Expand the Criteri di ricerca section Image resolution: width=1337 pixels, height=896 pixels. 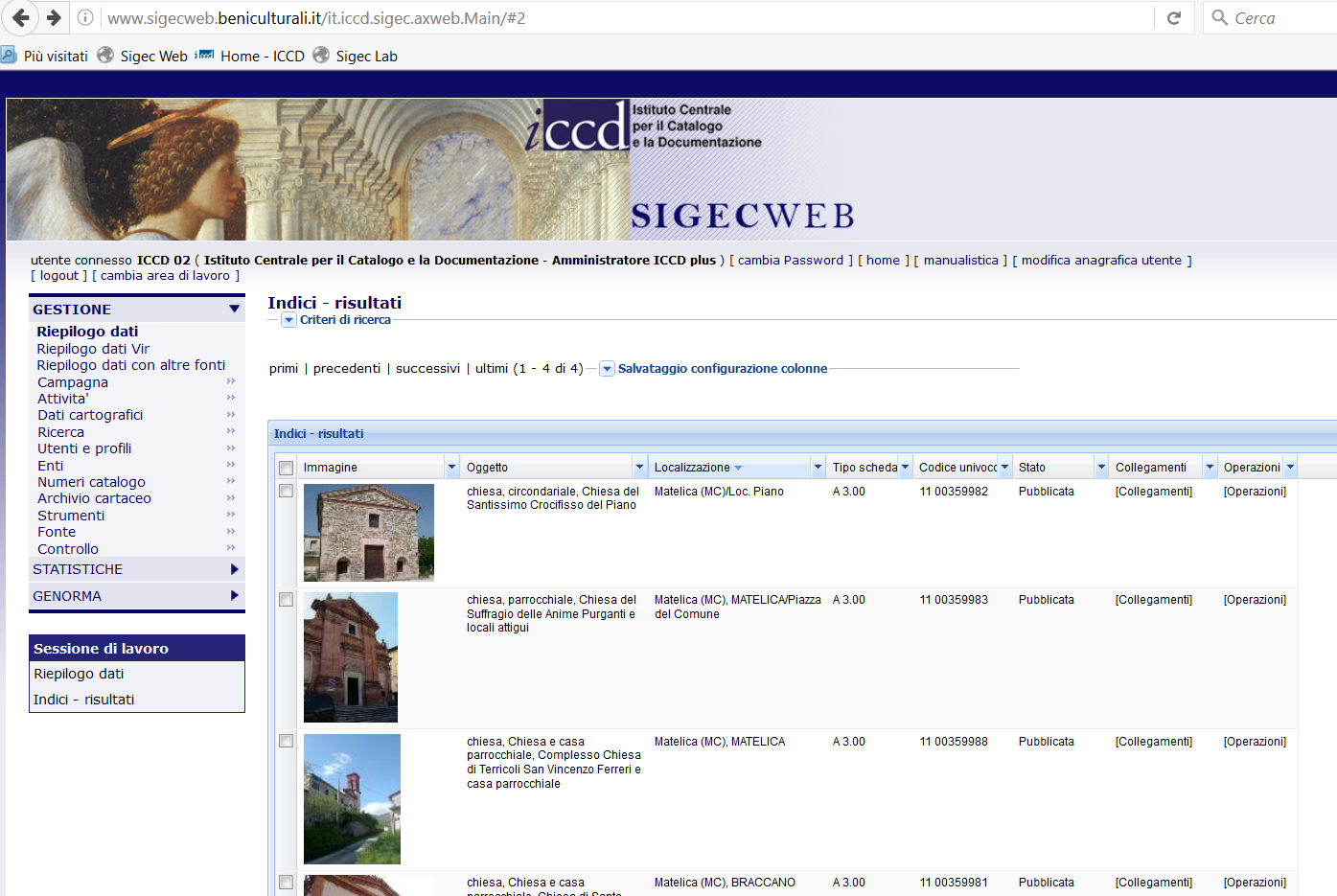coord(288,320)
